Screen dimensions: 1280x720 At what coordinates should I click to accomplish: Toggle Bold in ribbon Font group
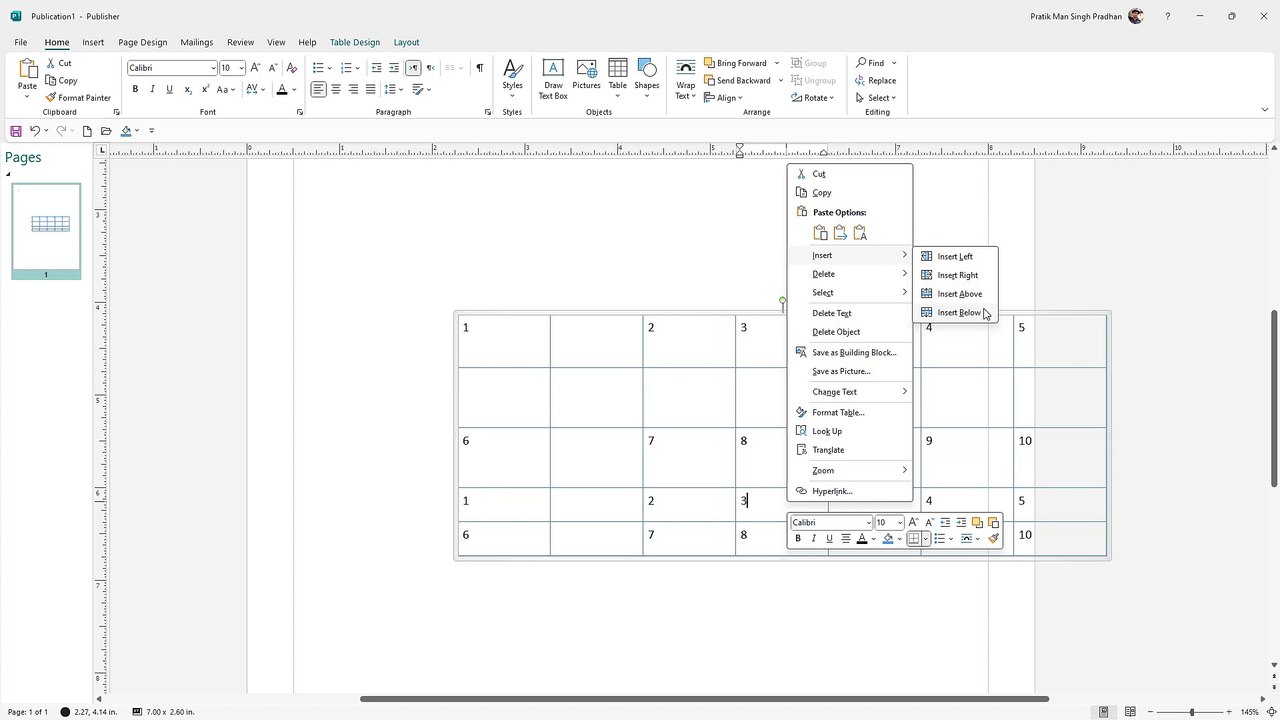135,89
